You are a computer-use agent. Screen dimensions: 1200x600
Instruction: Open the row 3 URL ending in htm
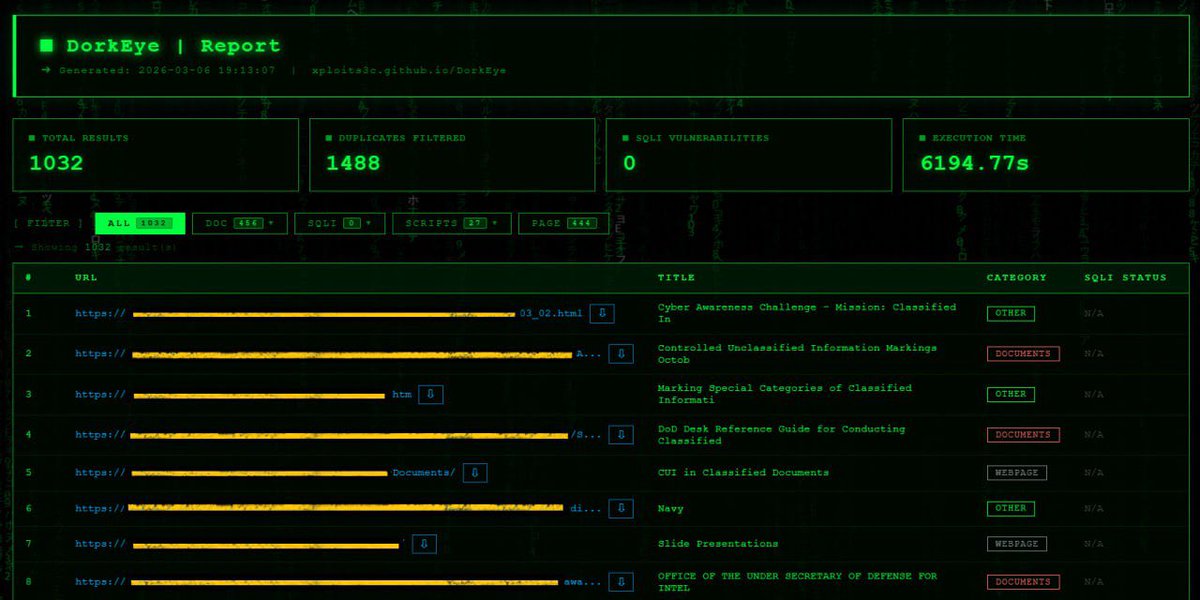point(243,394)
